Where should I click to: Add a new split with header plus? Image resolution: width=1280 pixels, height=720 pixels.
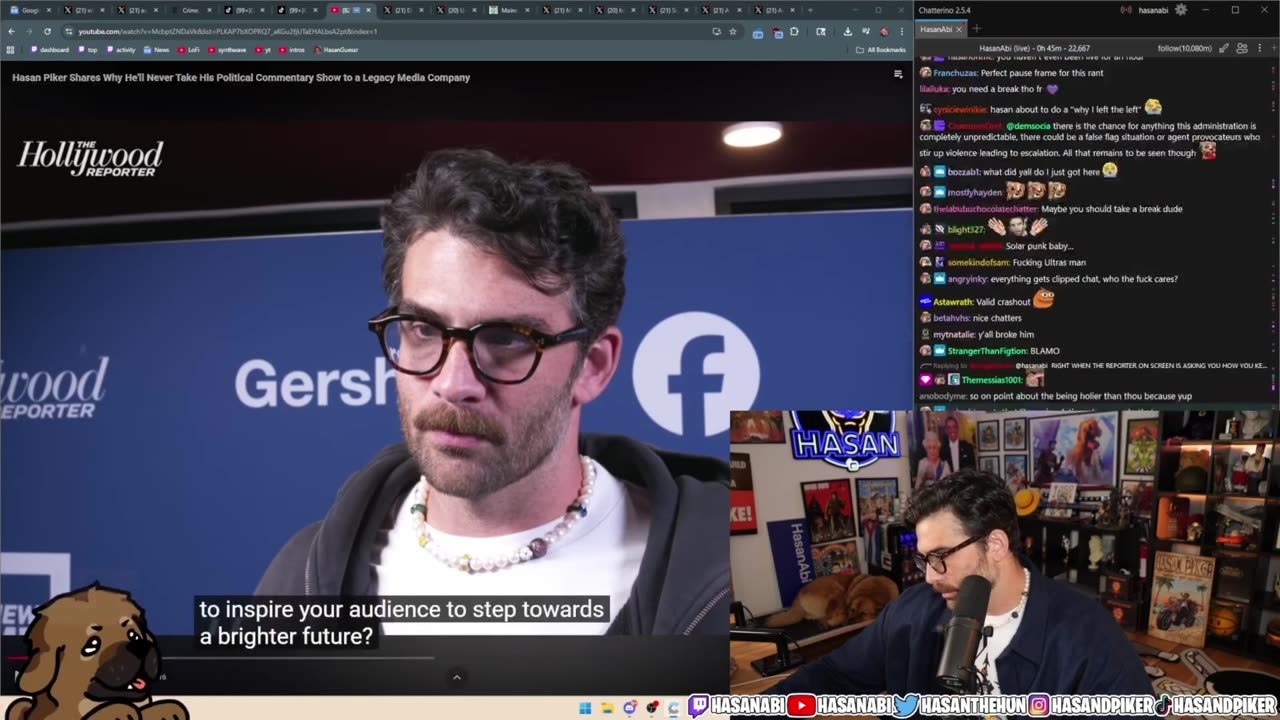(x=1272, y=48)
